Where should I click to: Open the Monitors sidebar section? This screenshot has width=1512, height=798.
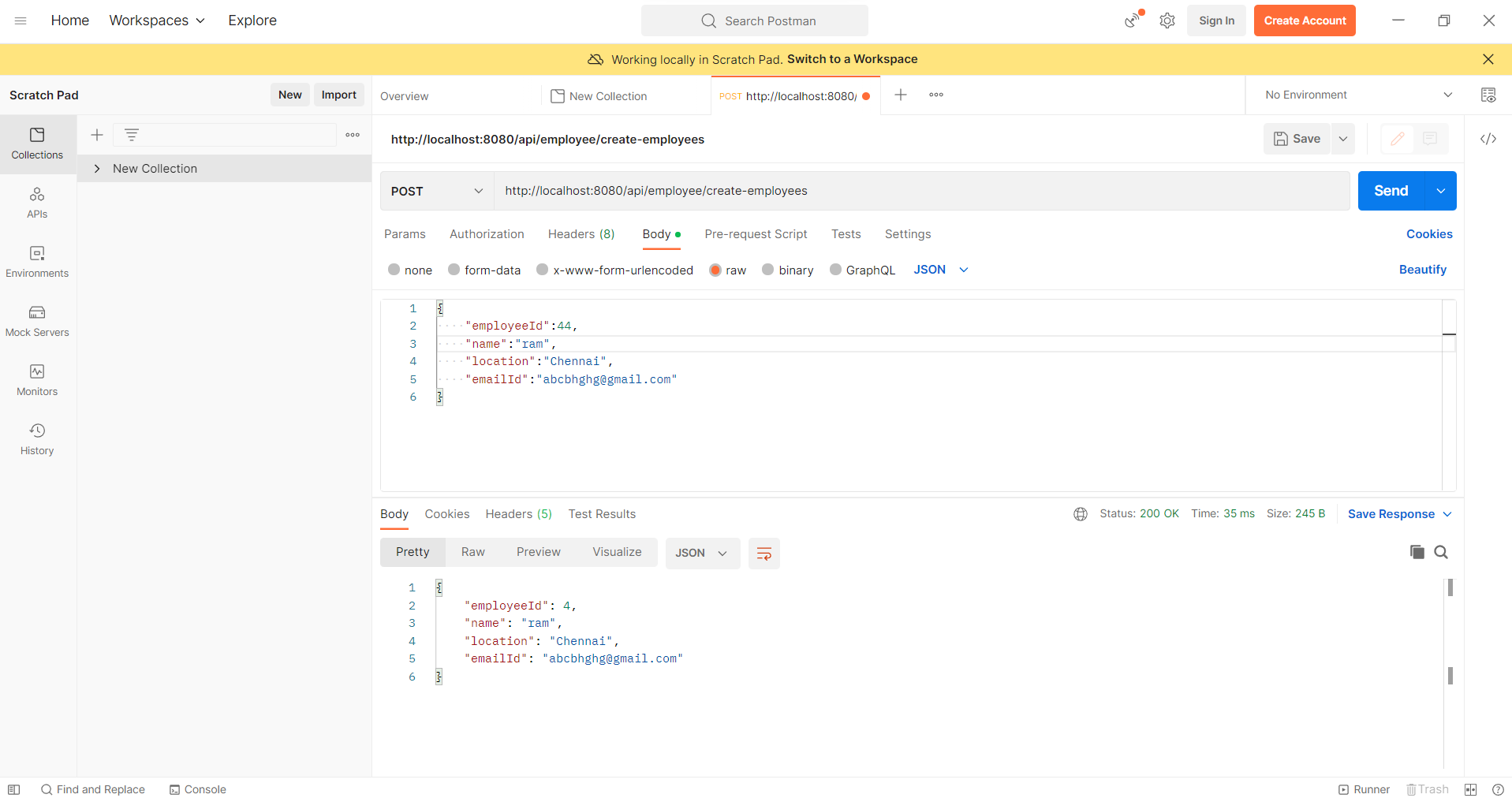[x=37, y=380]
